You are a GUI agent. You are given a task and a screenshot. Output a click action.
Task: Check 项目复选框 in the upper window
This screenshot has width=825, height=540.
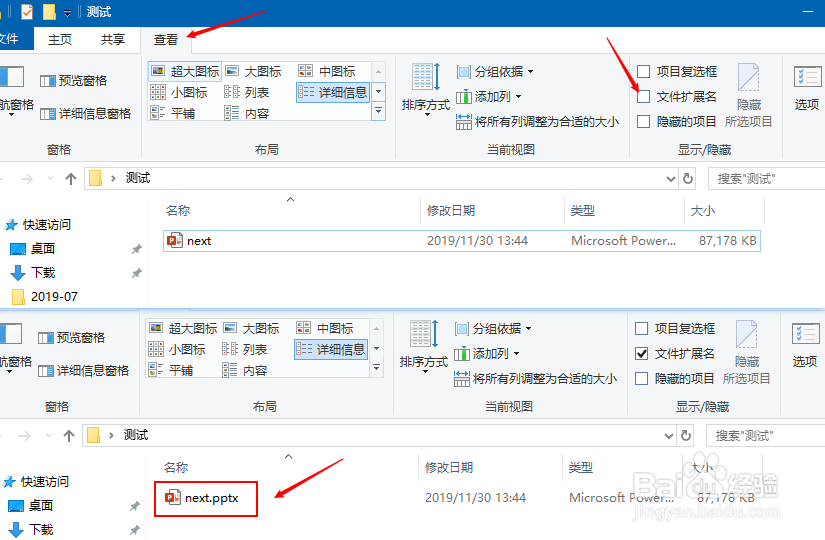click(x=643, y=71)
